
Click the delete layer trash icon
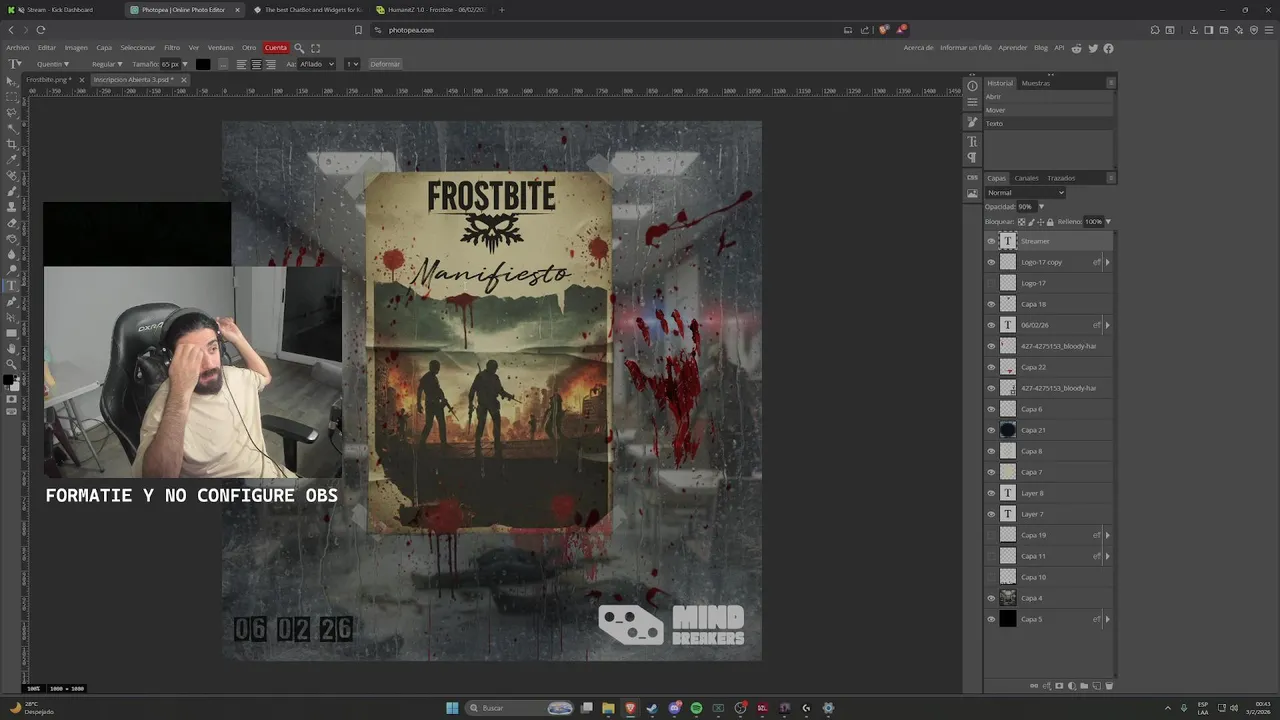1109,686
